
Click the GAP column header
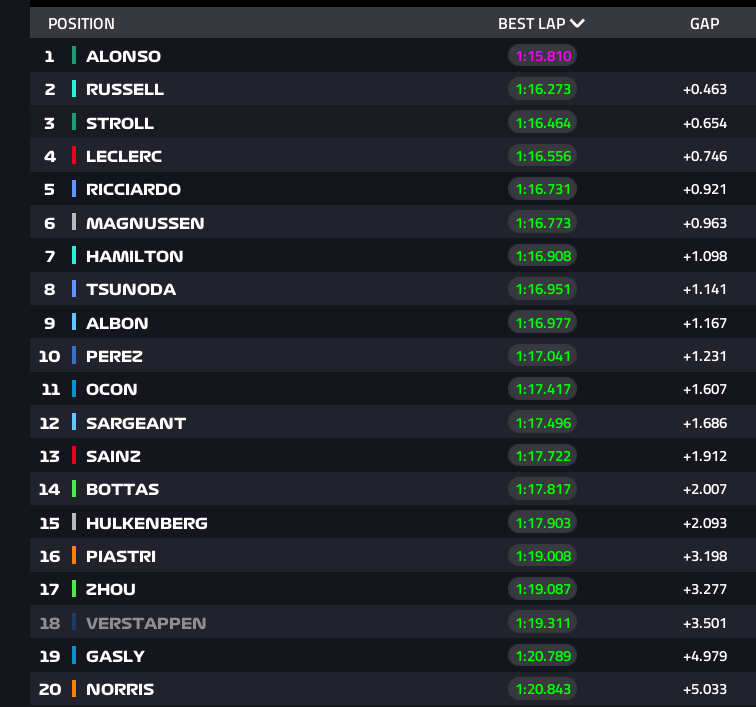pos(704,24)
